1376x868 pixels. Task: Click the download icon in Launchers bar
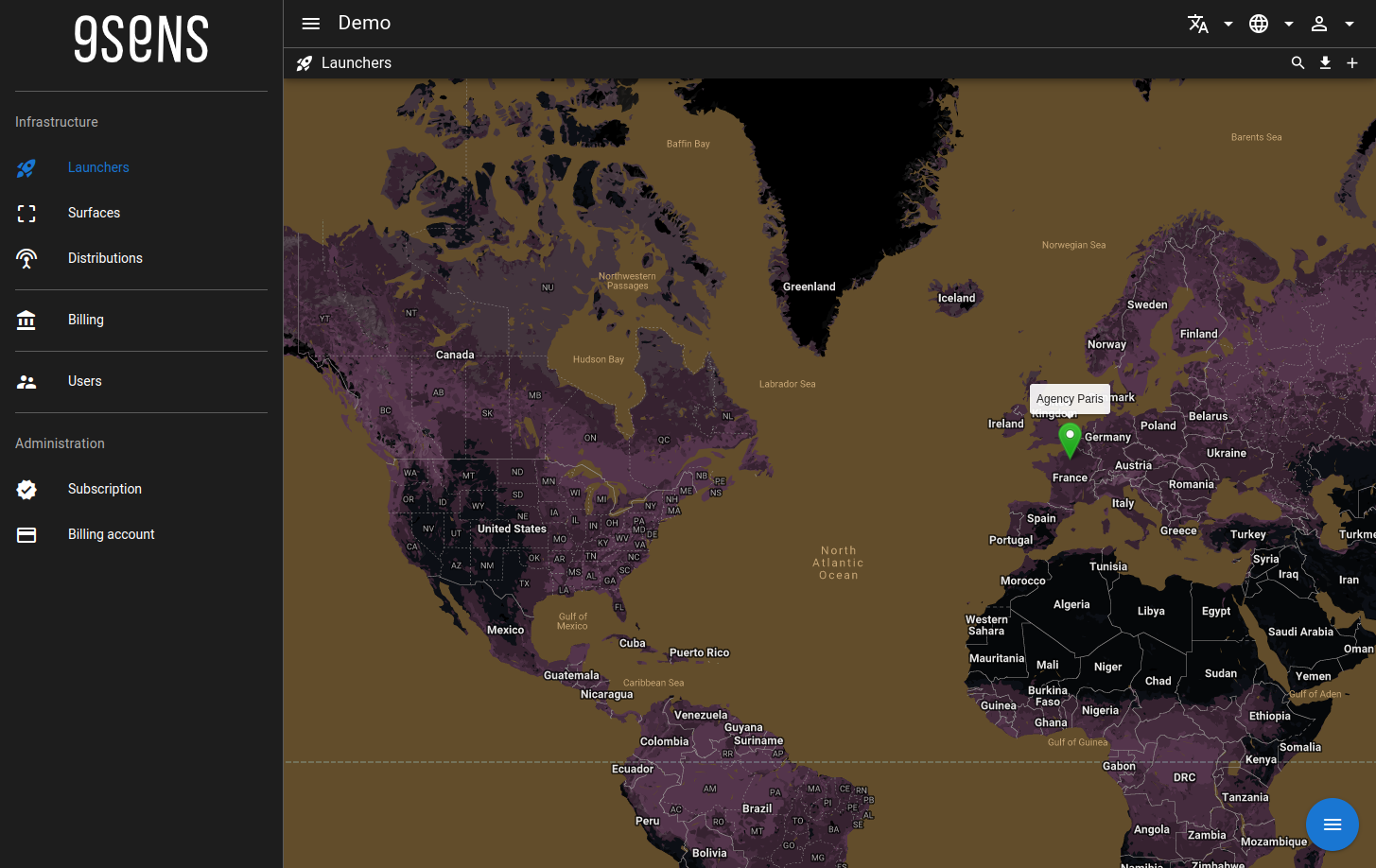(x=1325, y=62)
